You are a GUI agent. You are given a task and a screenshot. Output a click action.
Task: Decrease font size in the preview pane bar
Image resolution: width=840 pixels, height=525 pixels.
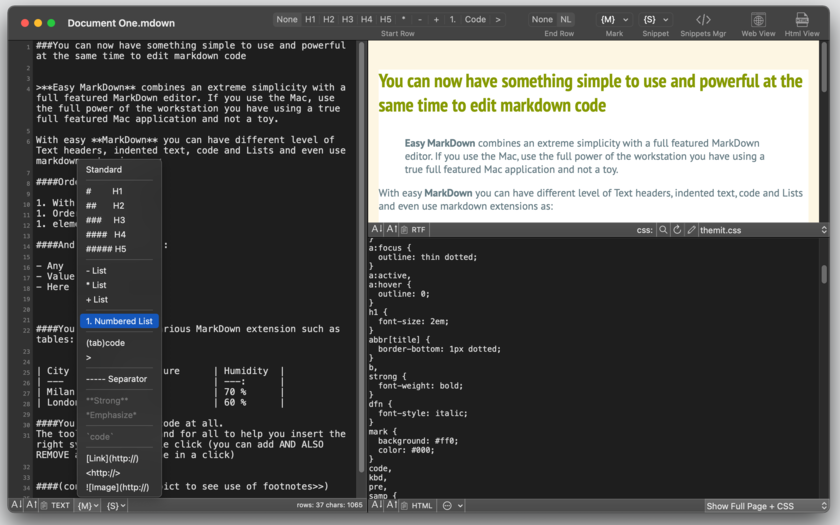[x=377, y=229]
